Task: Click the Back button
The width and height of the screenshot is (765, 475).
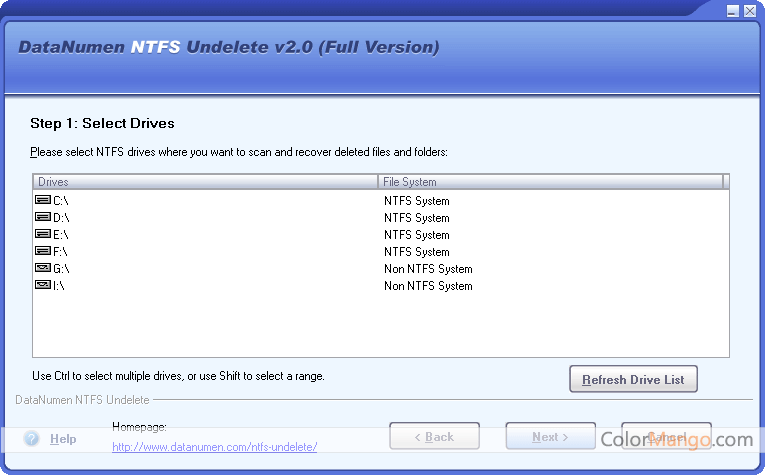Action: point(434,437)
